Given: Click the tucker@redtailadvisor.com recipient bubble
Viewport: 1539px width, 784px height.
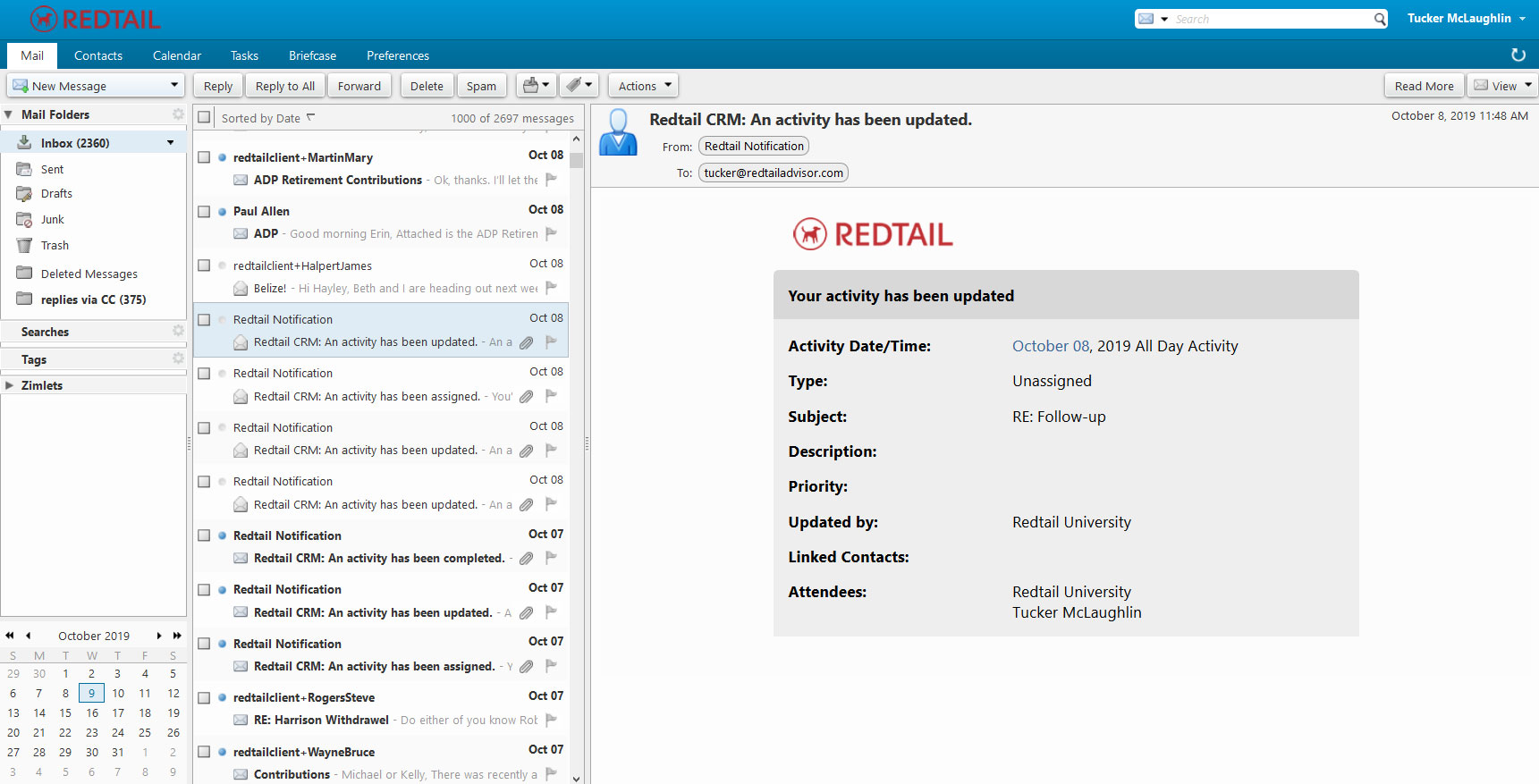Looking at the screenshot, I should pos(774,173).
